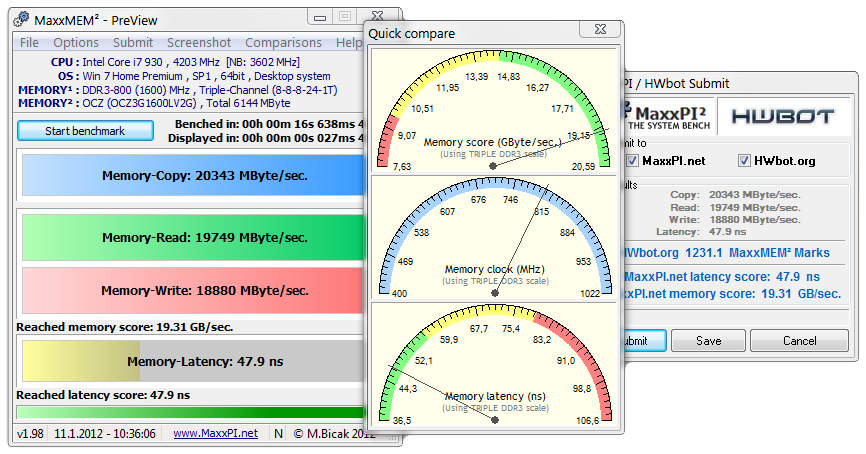Open the Help menu

coord(348,43)
